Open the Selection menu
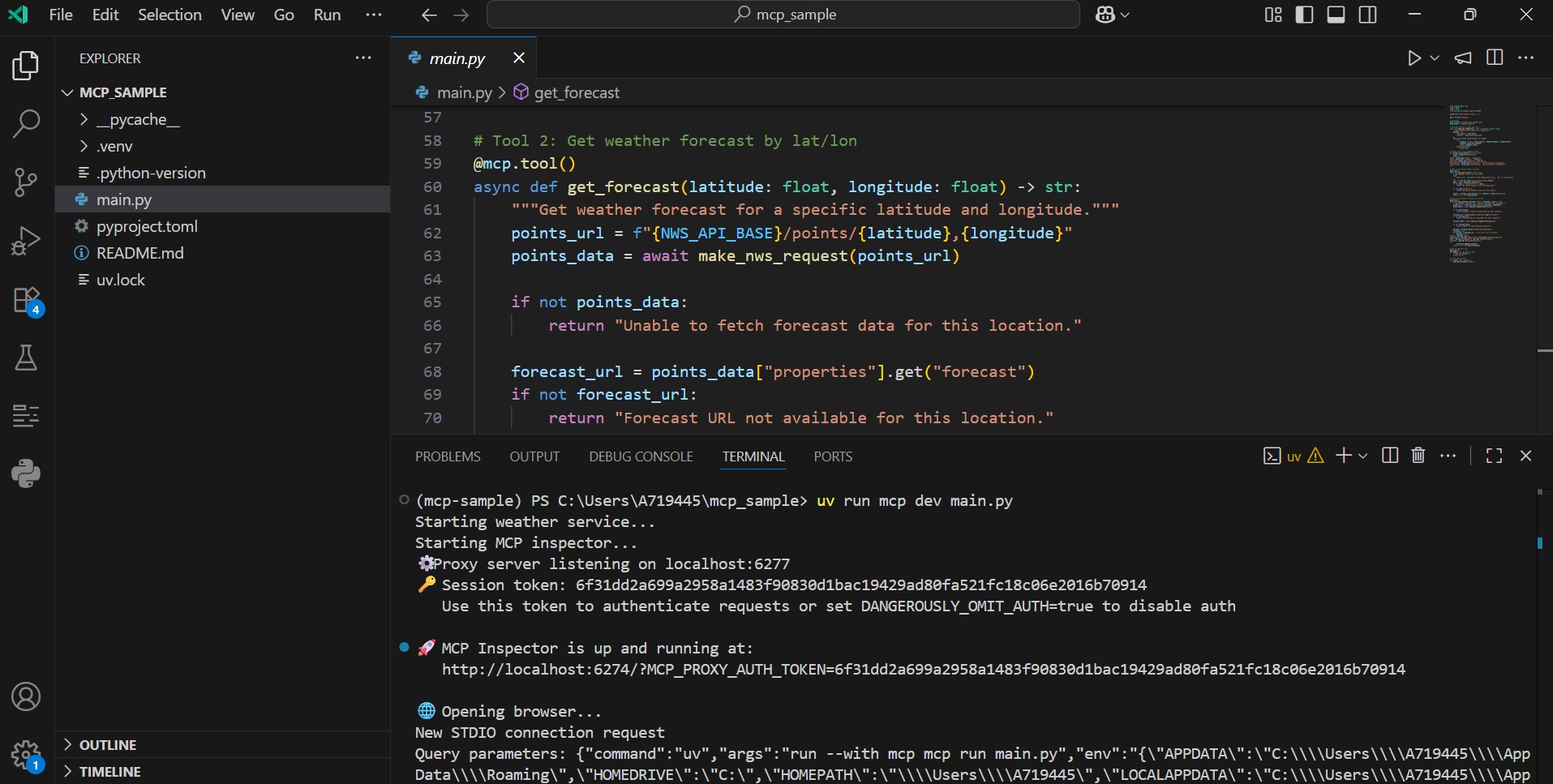The width and height of the screenshot is (1553, 784). 169,15
